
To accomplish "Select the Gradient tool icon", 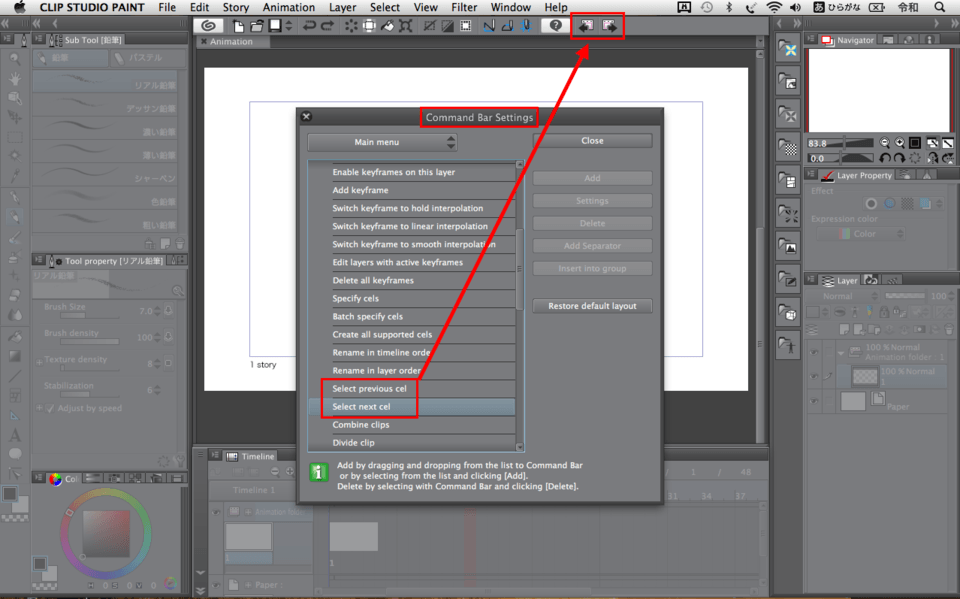I will coord(15,356).
